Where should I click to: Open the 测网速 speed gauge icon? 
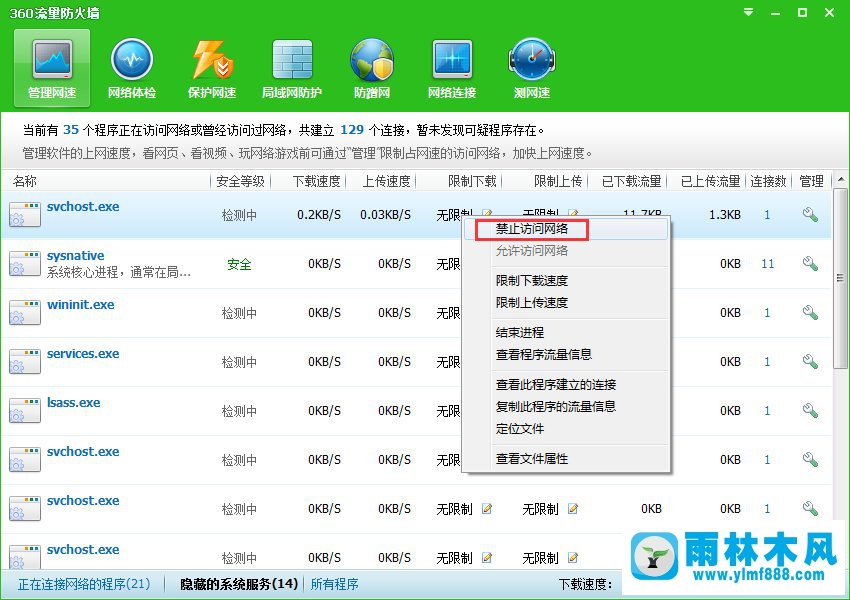[532, 67]
